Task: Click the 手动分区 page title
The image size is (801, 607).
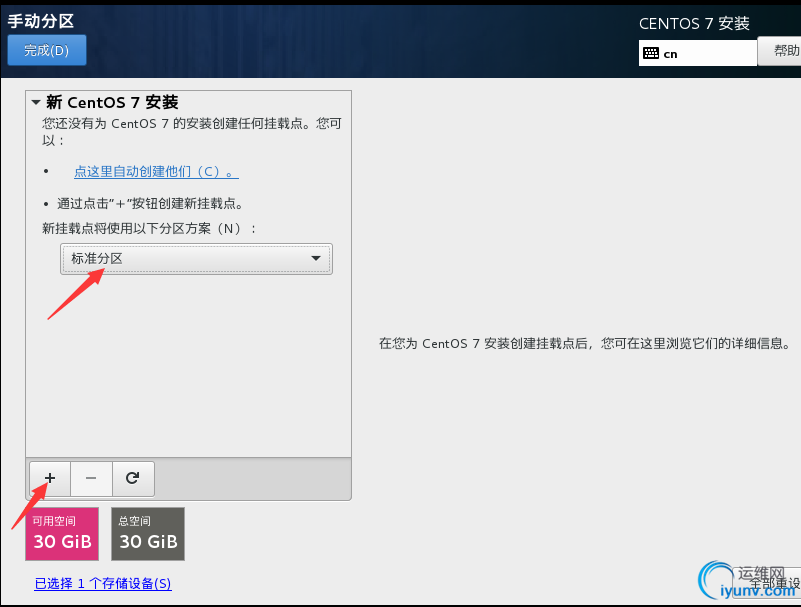Action: pos(41,21)
